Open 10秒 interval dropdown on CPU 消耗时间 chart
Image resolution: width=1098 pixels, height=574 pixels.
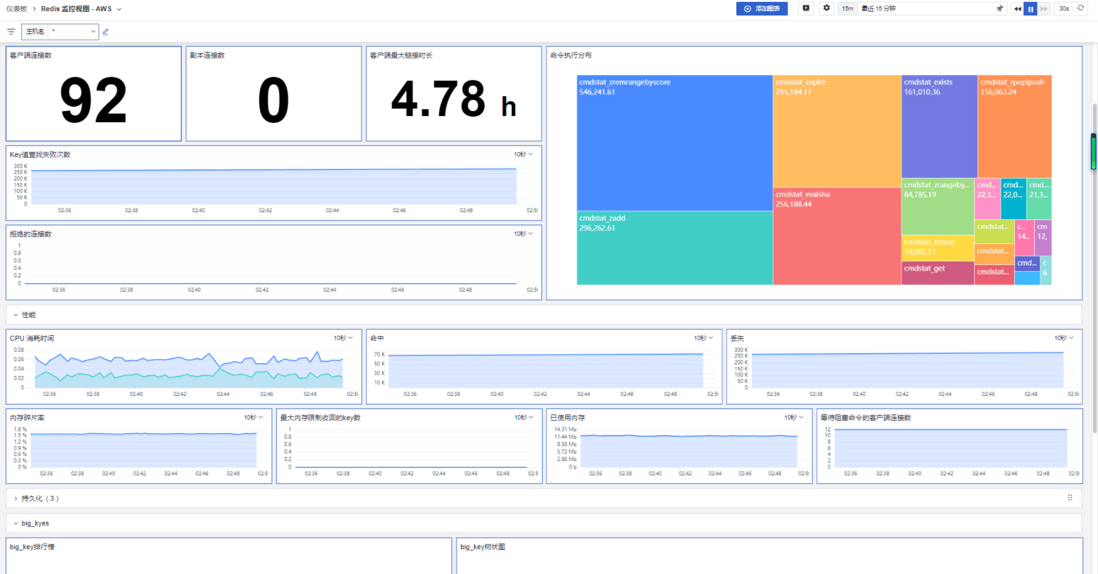coord(343,338)
